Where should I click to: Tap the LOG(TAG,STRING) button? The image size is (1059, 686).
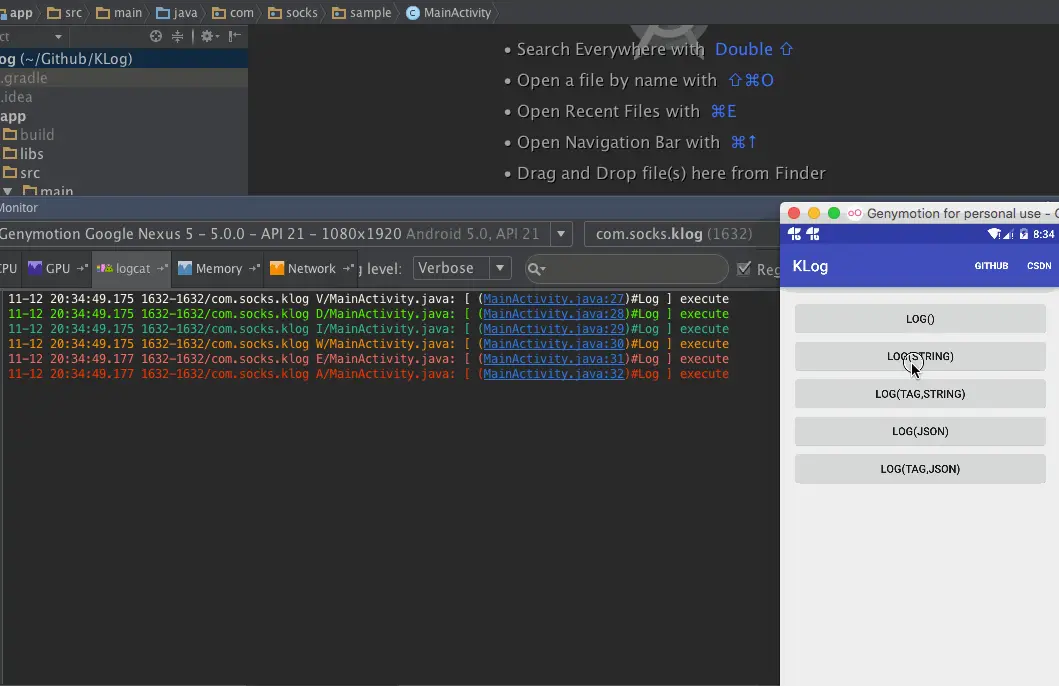(920, 394)
